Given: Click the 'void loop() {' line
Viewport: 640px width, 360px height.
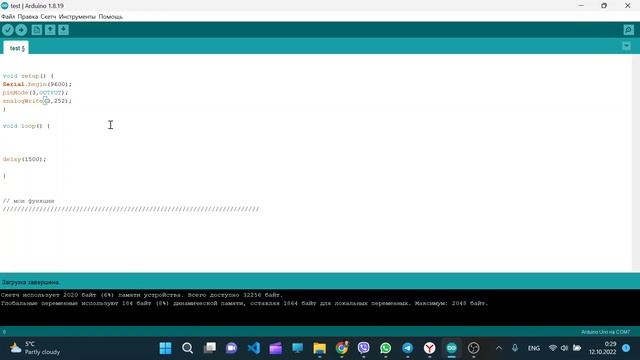Looking at the screenshot, I should (26, 126).
